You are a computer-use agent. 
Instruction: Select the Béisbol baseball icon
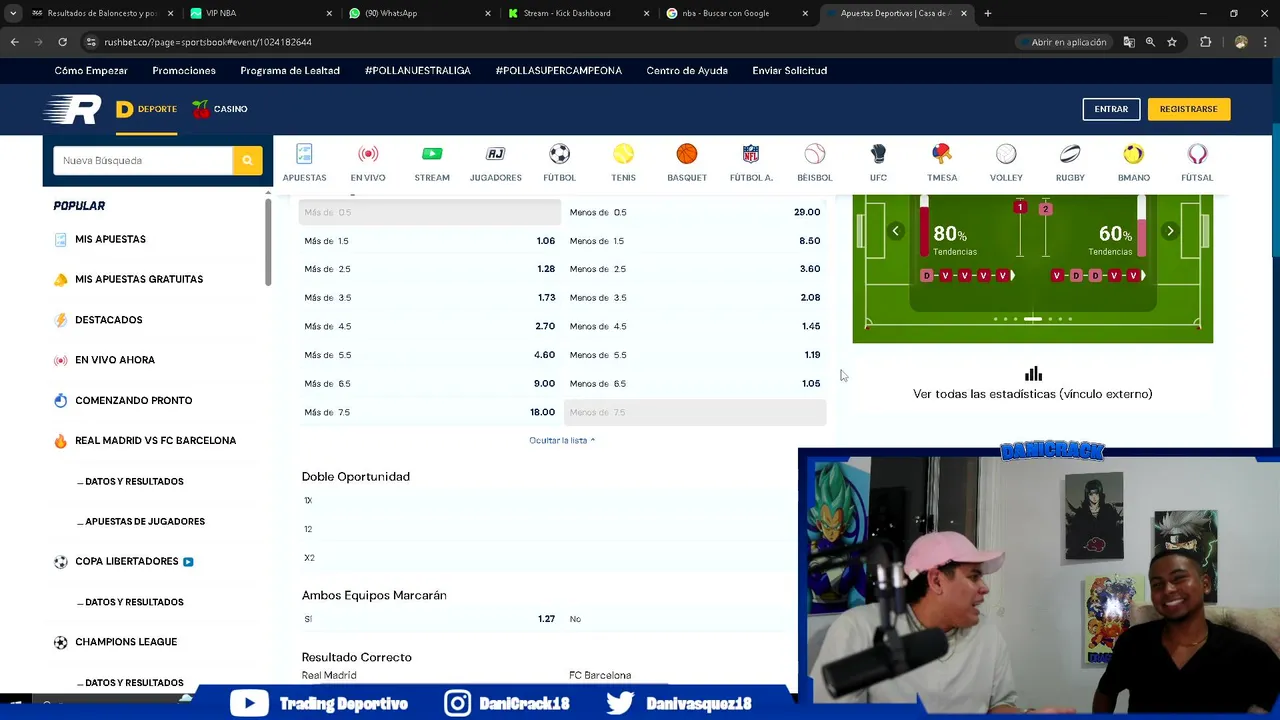tap(815, 154)
